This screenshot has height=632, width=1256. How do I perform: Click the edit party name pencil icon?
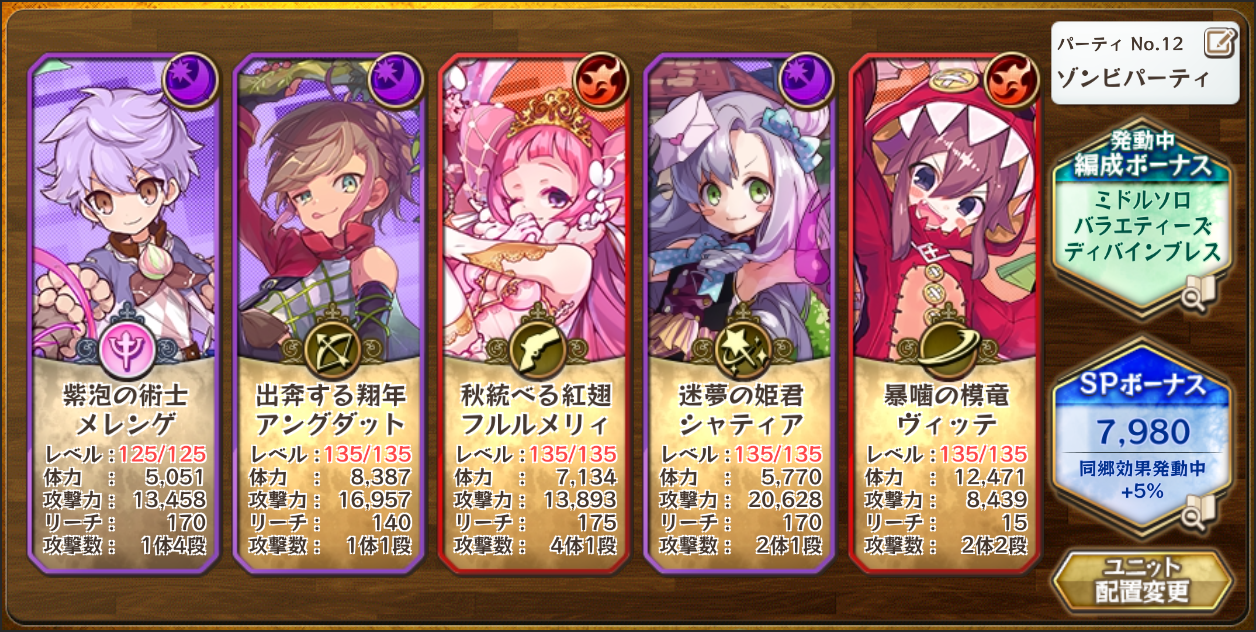[x=1219, y=43]
